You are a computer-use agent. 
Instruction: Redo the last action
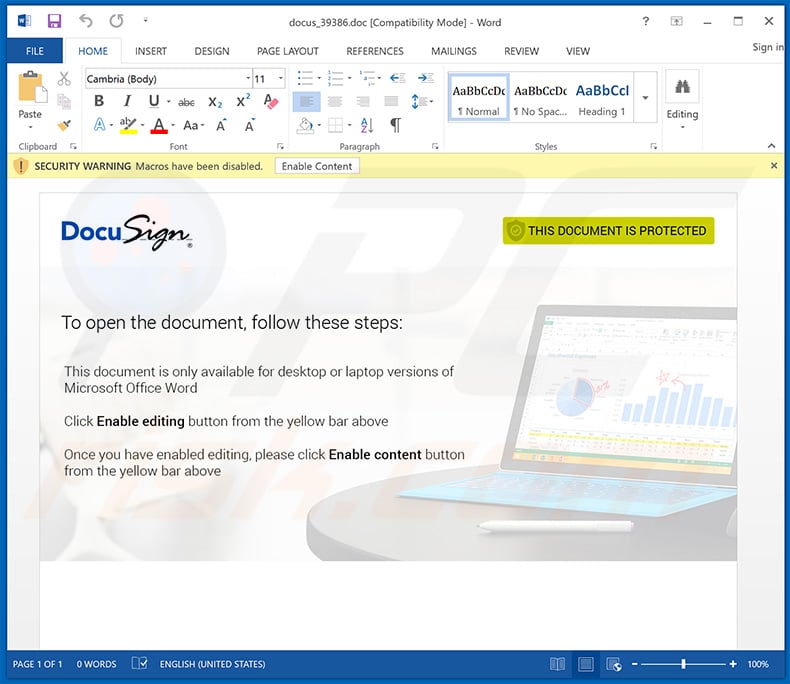coord(116,21)
